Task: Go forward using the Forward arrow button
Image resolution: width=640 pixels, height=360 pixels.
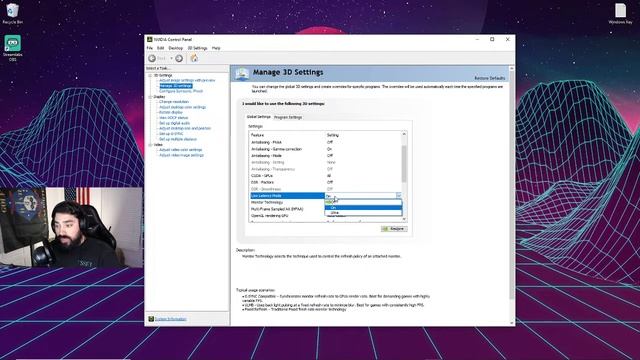Action: [179, 58]
